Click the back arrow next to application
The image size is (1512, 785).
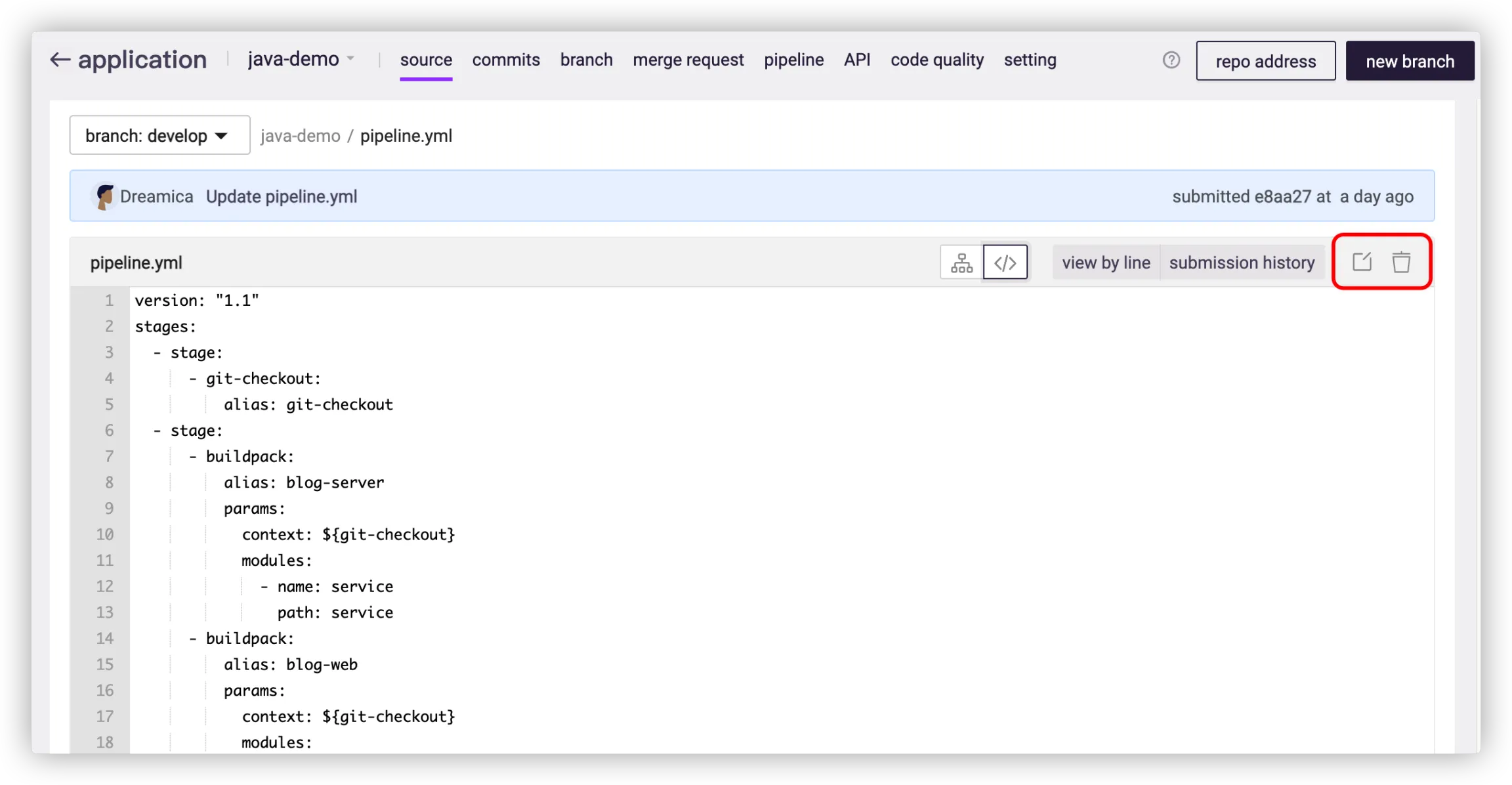tap(60, 60)
